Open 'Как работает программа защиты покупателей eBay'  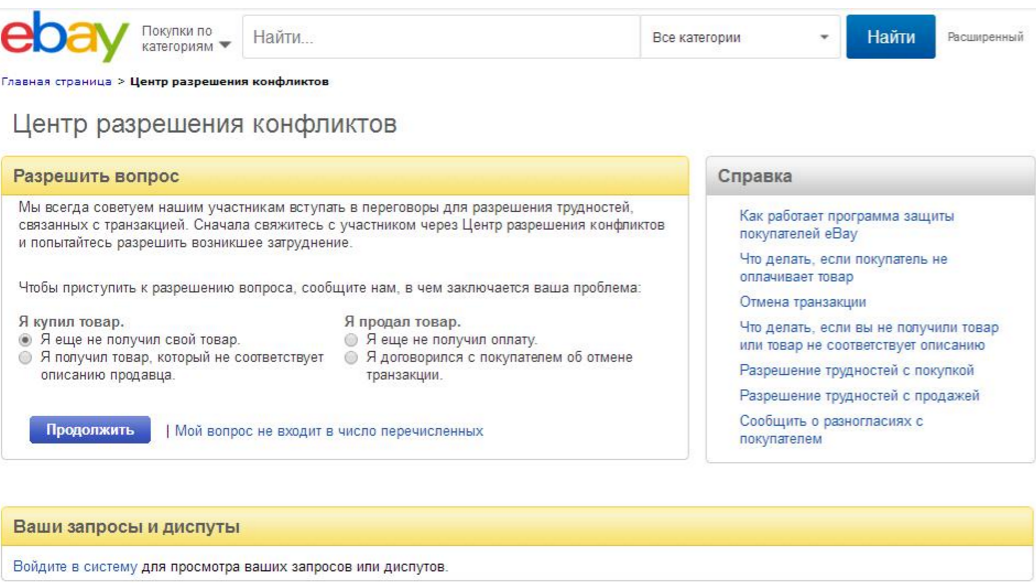846,225
